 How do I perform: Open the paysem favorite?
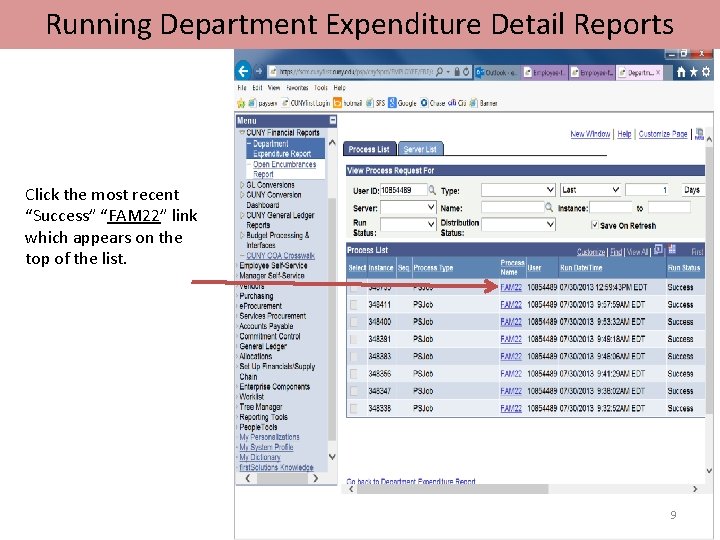pos(263,103)
